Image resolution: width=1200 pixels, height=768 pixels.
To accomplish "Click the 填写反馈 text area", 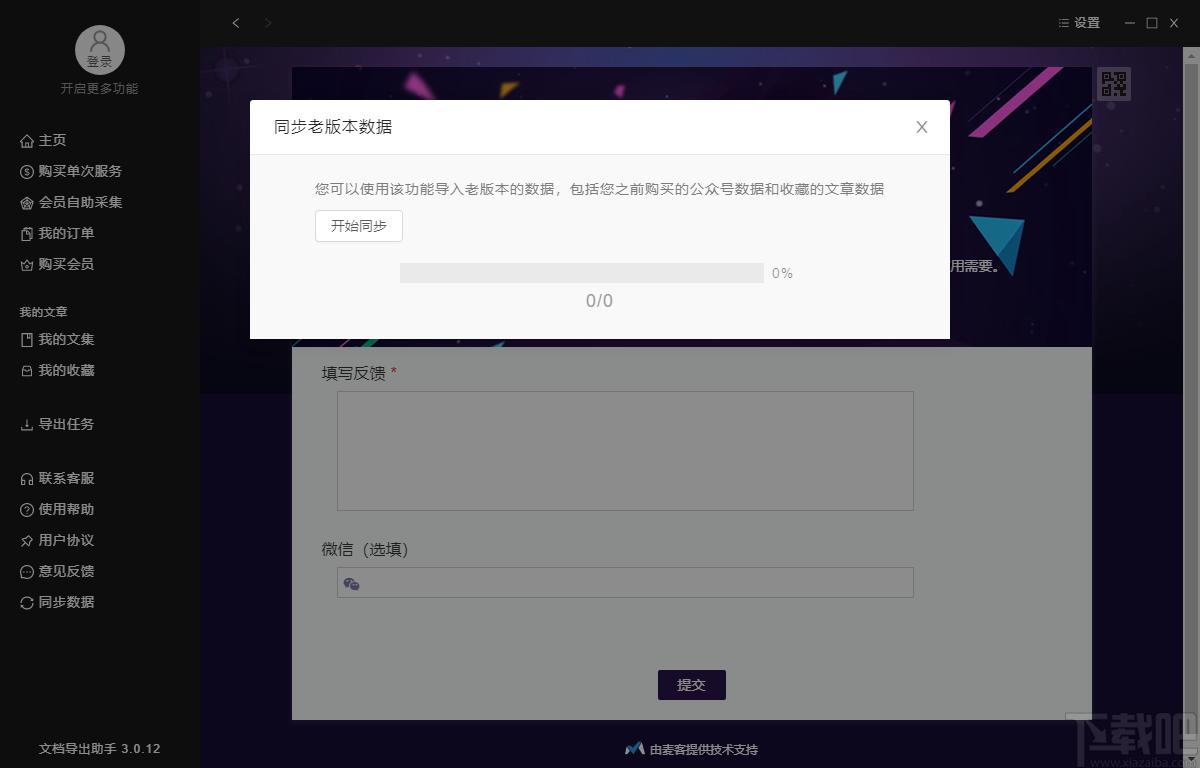I will [625, 451].
